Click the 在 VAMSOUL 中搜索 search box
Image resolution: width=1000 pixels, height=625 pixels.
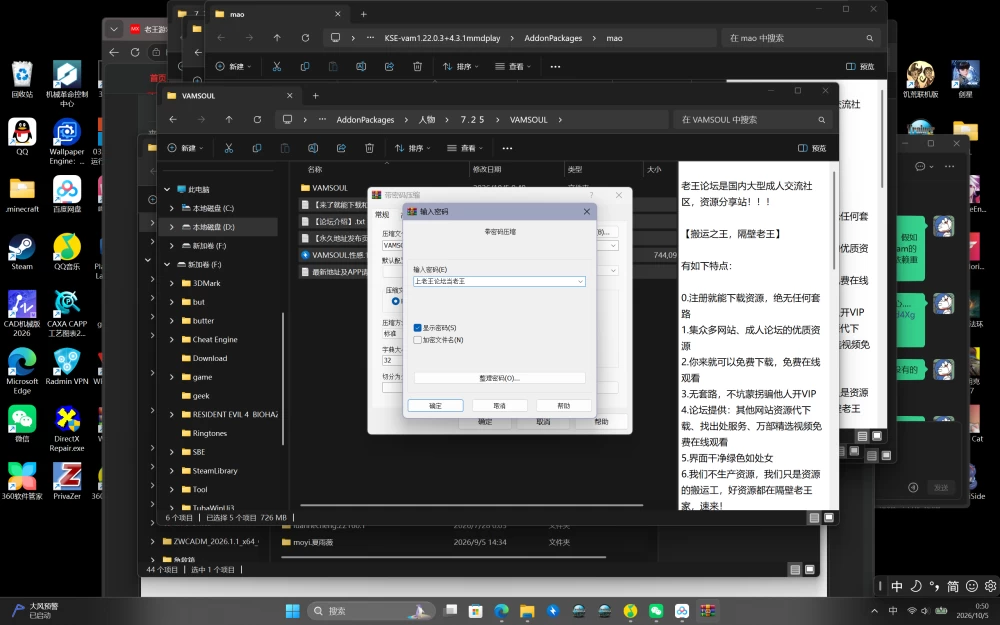(x=752, y=119)
